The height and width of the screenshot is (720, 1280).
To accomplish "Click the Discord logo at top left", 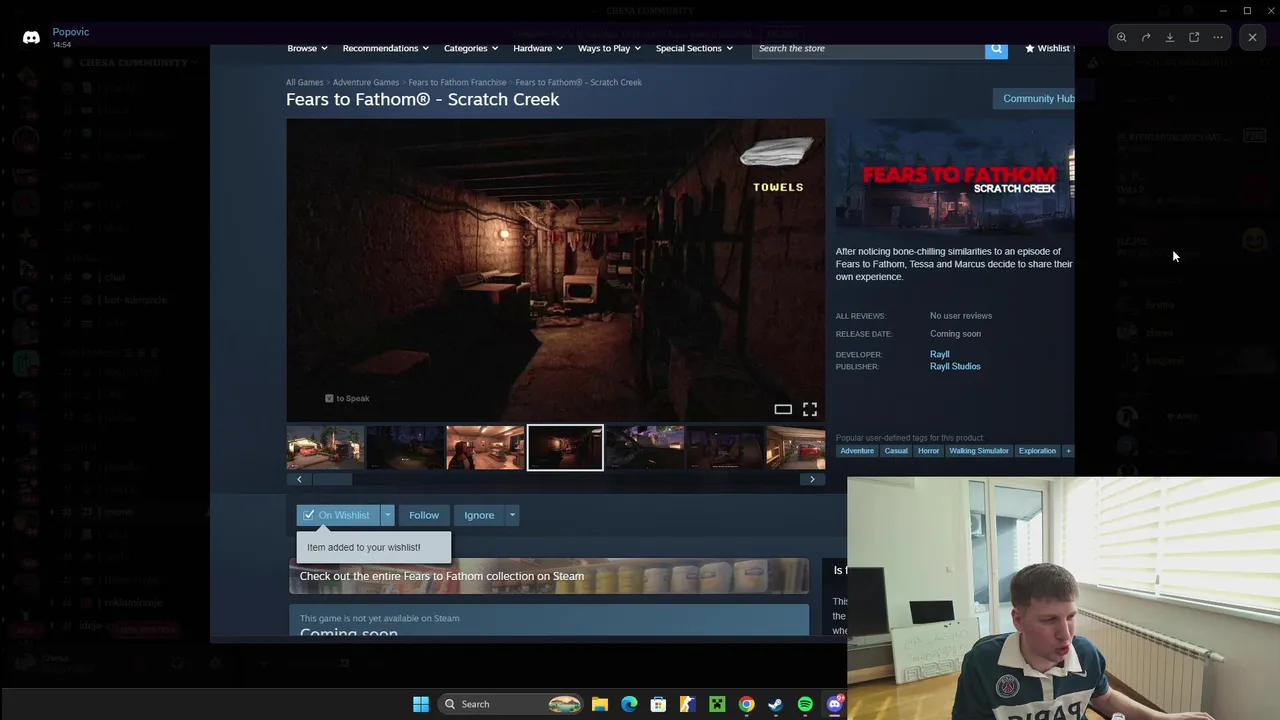I will pyautogui.click(x=31, y=38).
